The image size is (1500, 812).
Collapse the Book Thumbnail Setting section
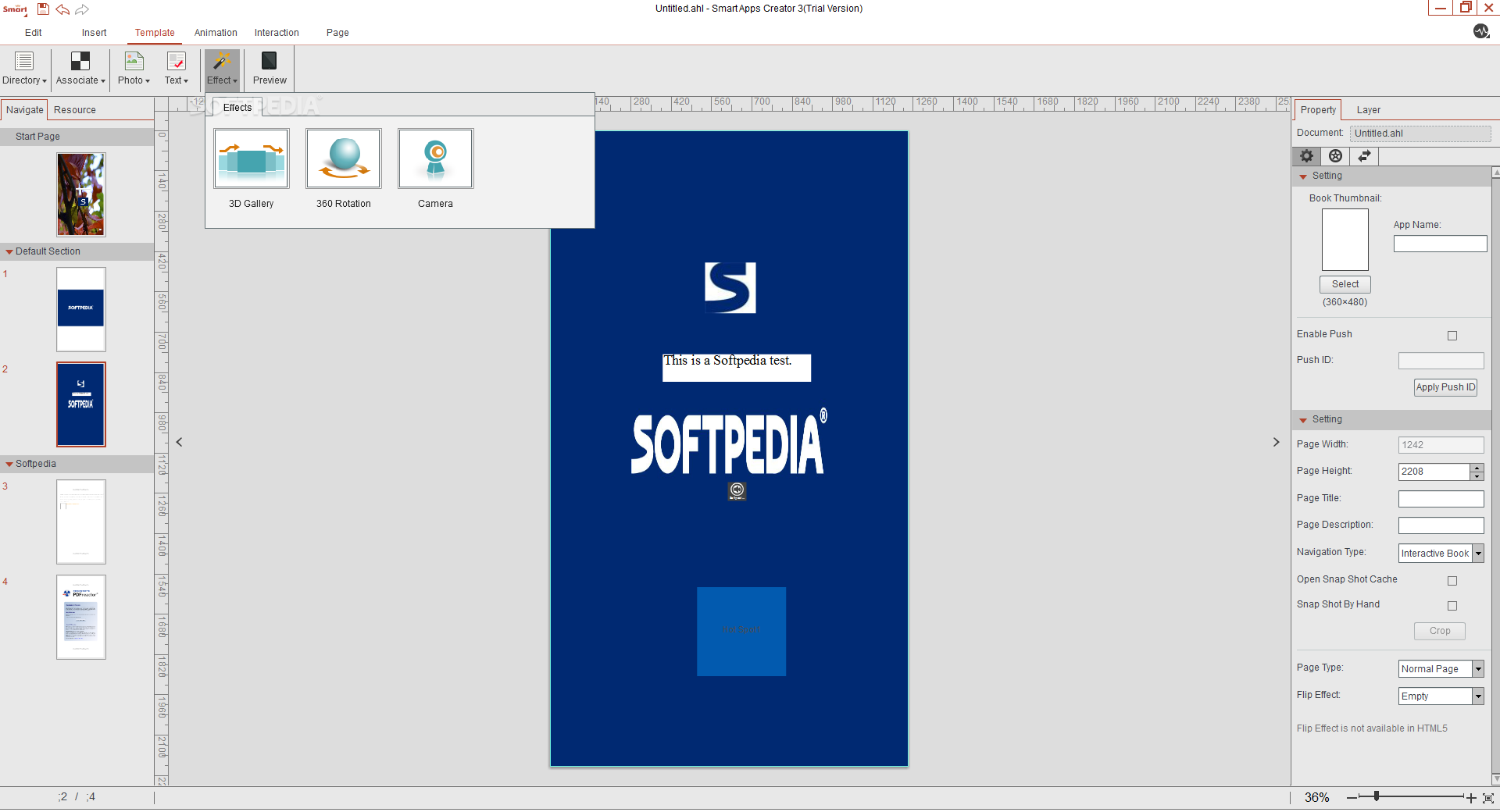point(1303,176)
